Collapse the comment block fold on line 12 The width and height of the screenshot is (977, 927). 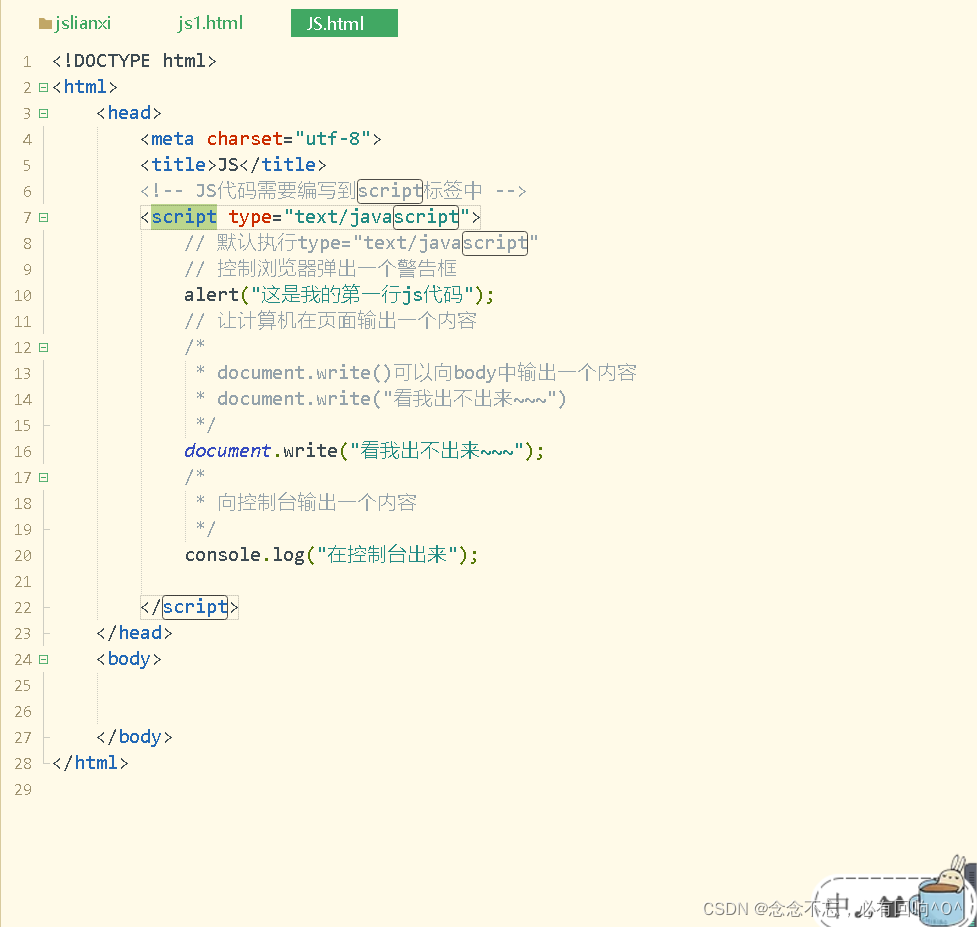click(x=43, y=347)
